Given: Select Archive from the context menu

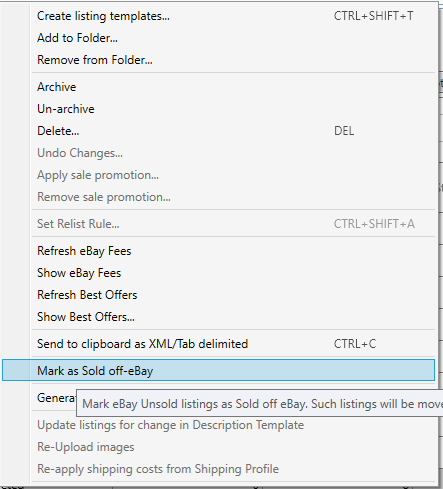Looking at the screenshot, I should (218, 87).
